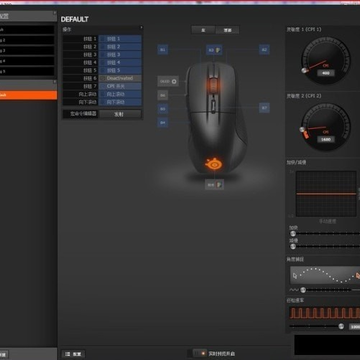Image resolution: width=360 pixels, height=360 pixels.
Task: Open the 按钮 3 action assignment field
Action: (x=120, y=55)
